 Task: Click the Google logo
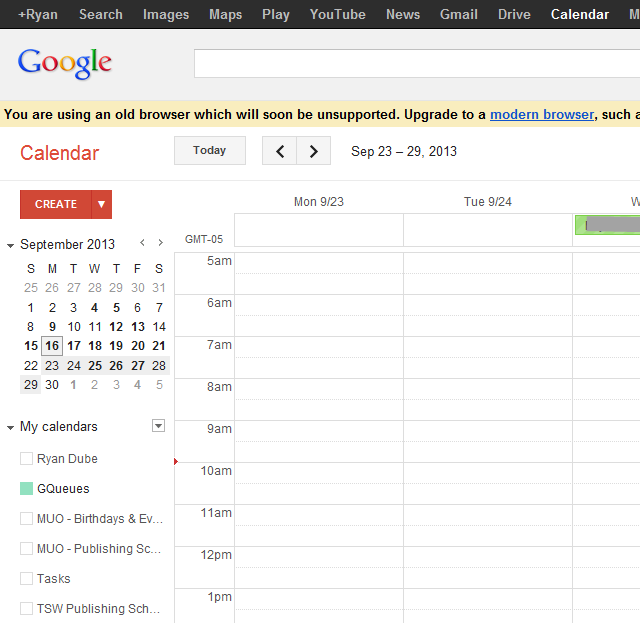65,63
